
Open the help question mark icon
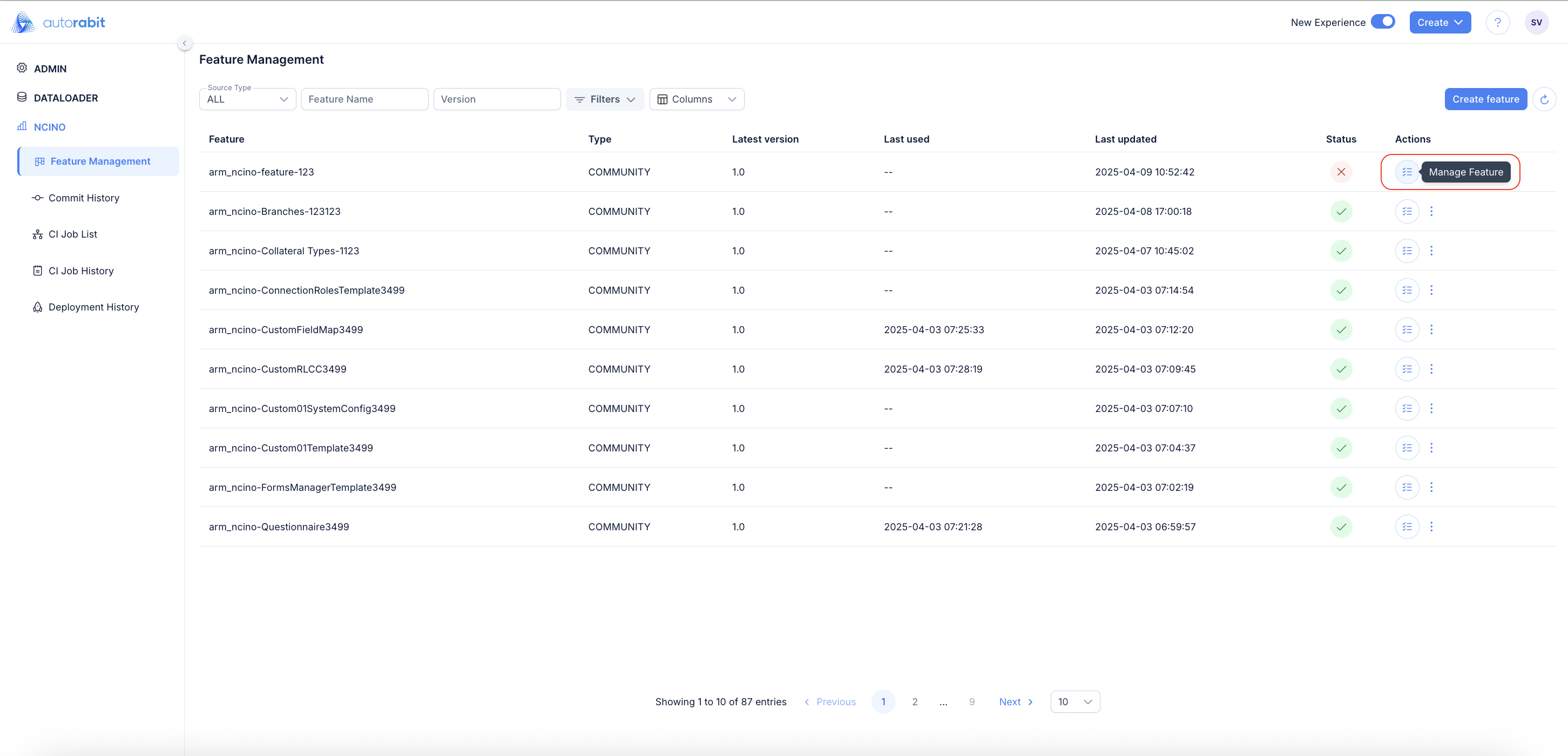pyautogui.click(x=1497, y=23)
